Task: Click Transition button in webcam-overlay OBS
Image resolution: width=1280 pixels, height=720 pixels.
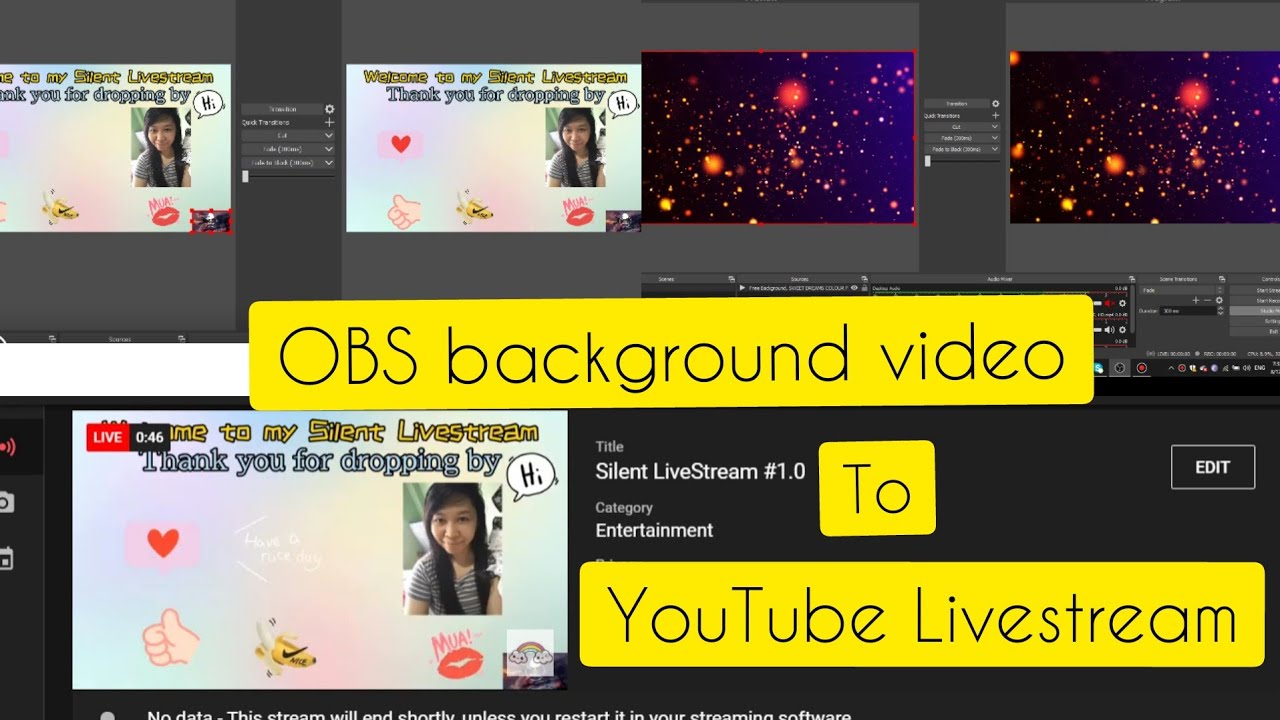Action: (x=282, y=109)
